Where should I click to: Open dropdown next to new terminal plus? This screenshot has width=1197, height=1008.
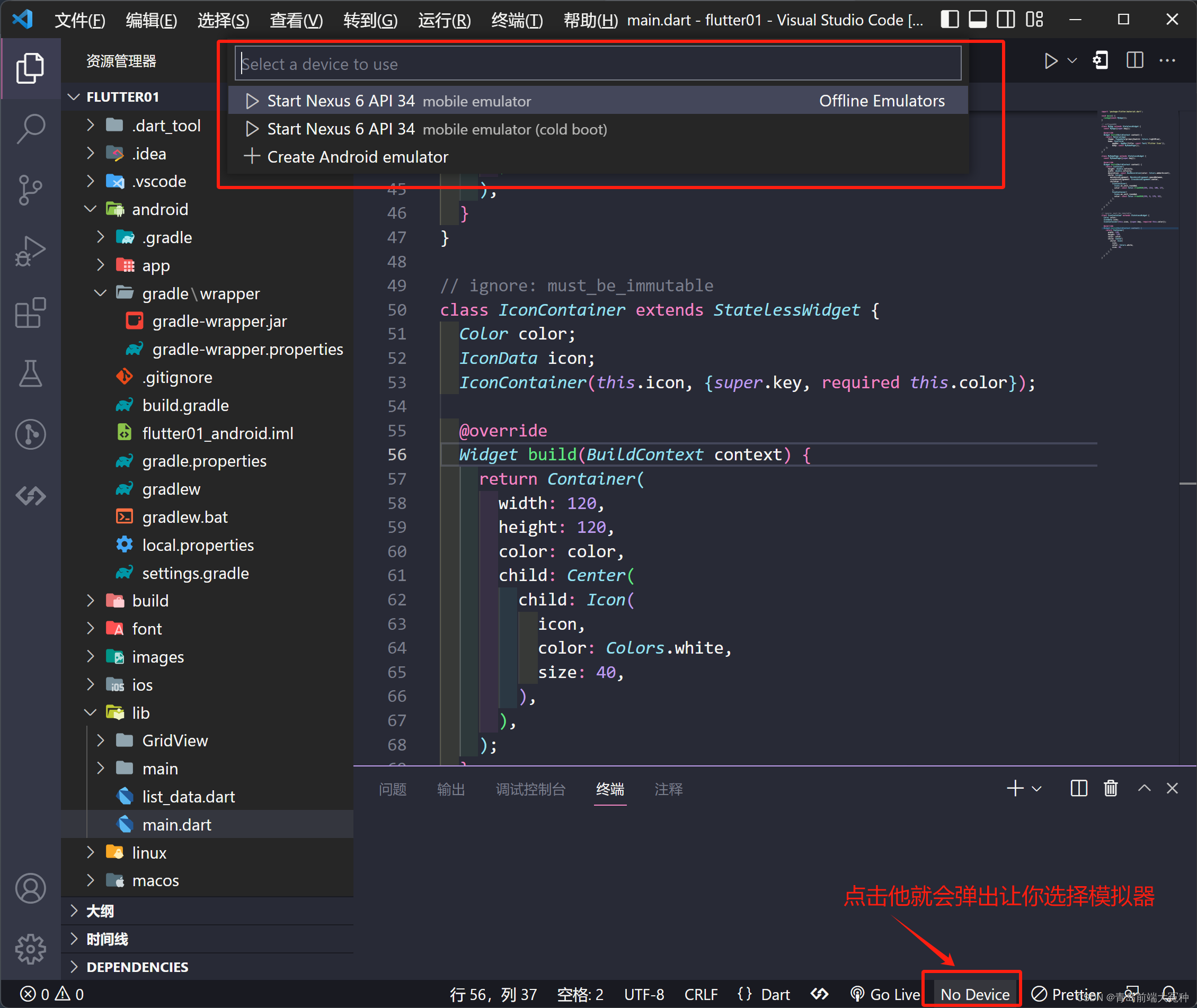click(x=1037, y=789)
